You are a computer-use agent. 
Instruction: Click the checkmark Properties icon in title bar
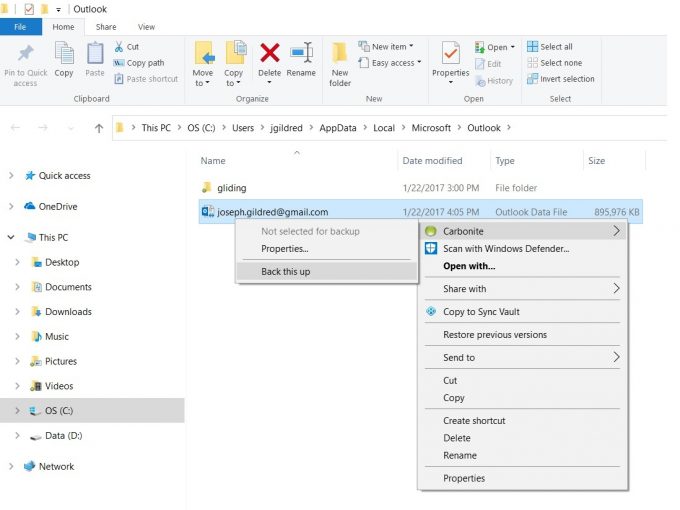click(x=29, y=9)
